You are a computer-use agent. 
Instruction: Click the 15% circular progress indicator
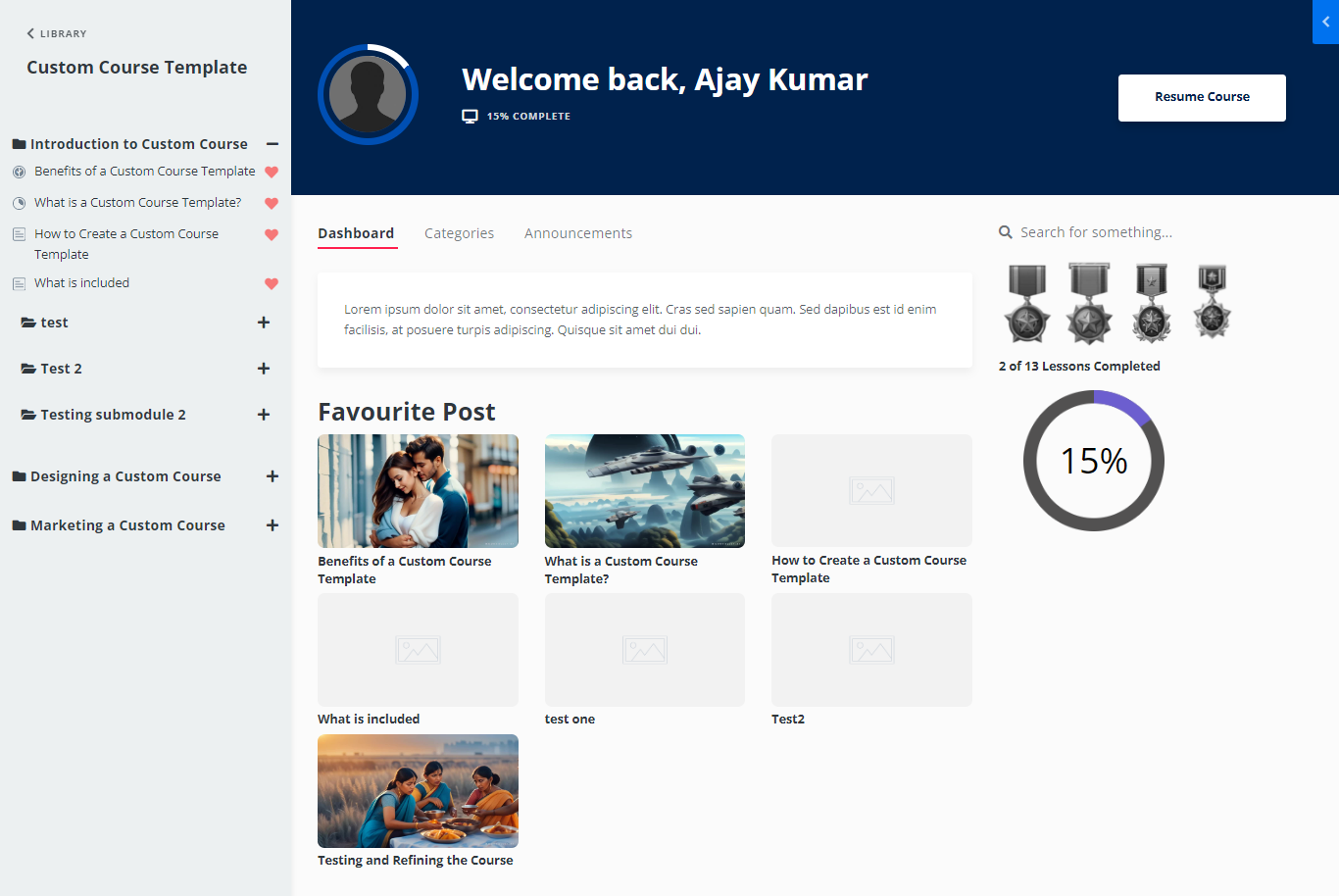1093,461
